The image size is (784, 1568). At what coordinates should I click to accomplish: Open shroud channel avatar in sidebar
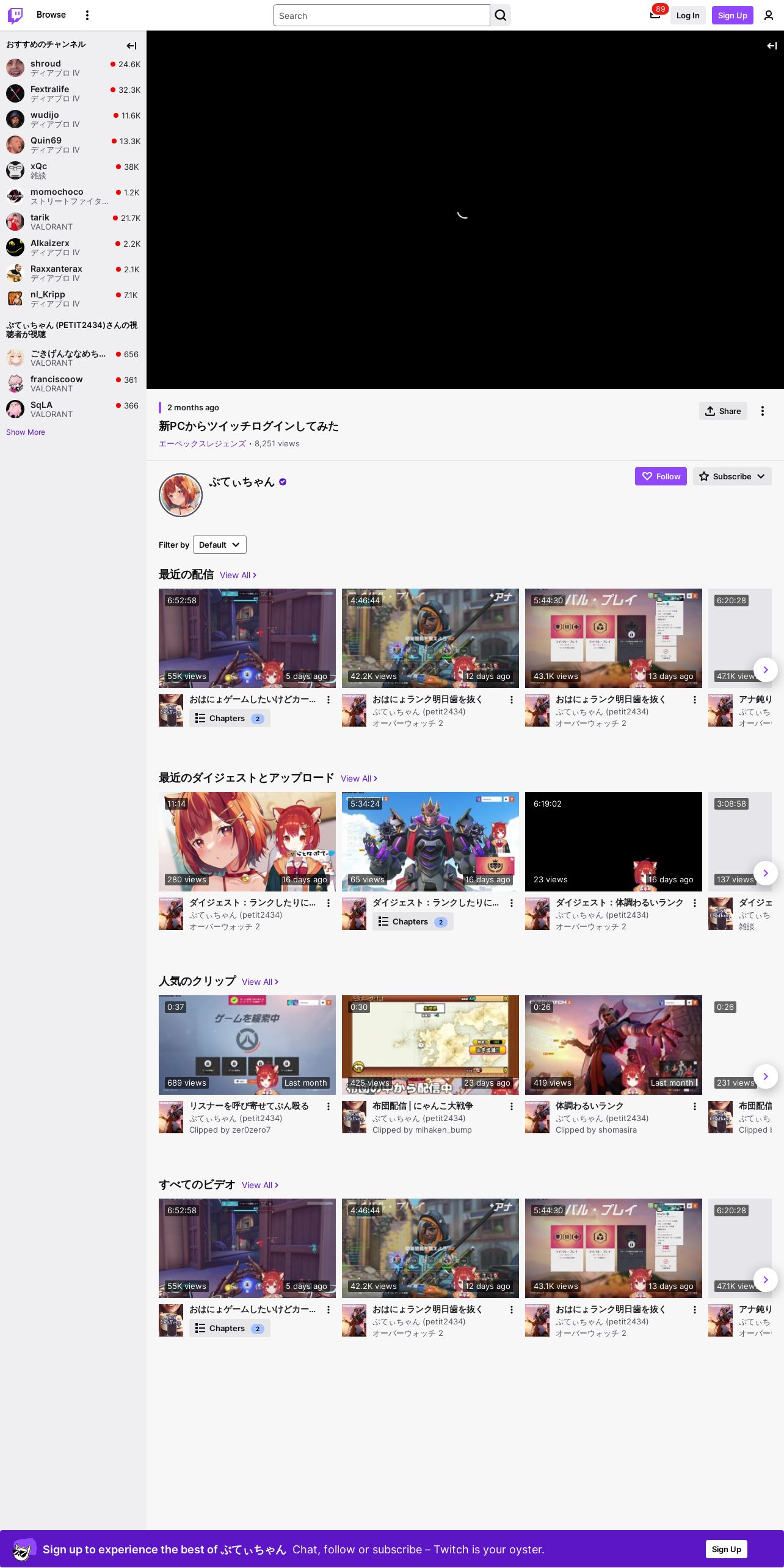click(x=15, y=68)
